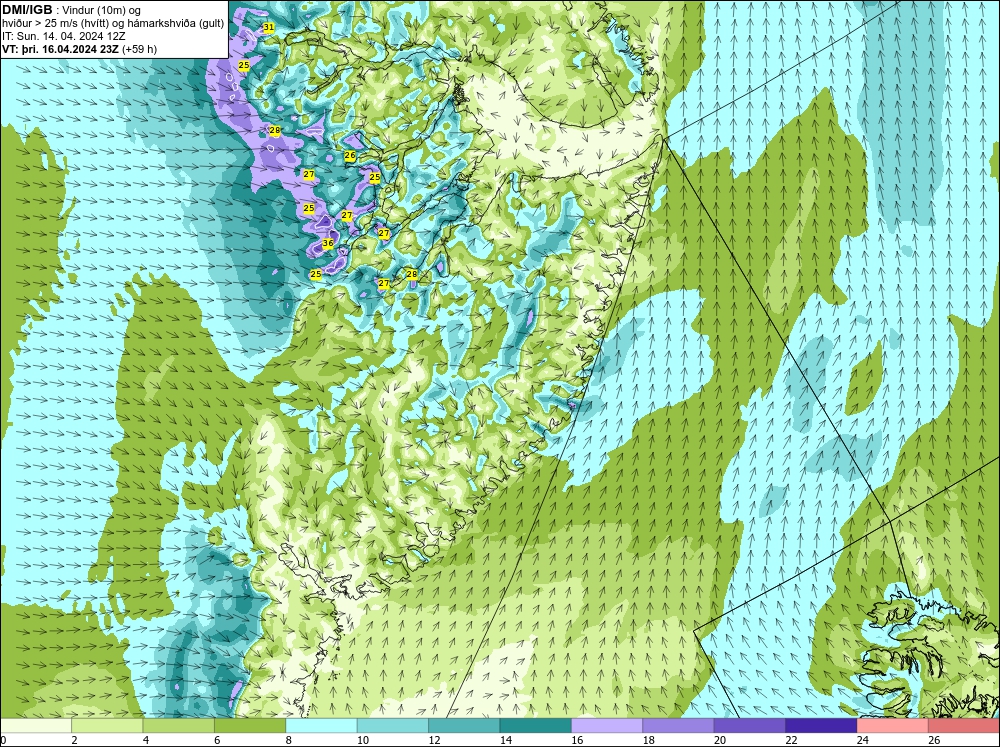The height and width of the screenshot is (747, 1000).
Task: Click the legend scale number 14
Action: pyautogui.click(x=506, y=740)
